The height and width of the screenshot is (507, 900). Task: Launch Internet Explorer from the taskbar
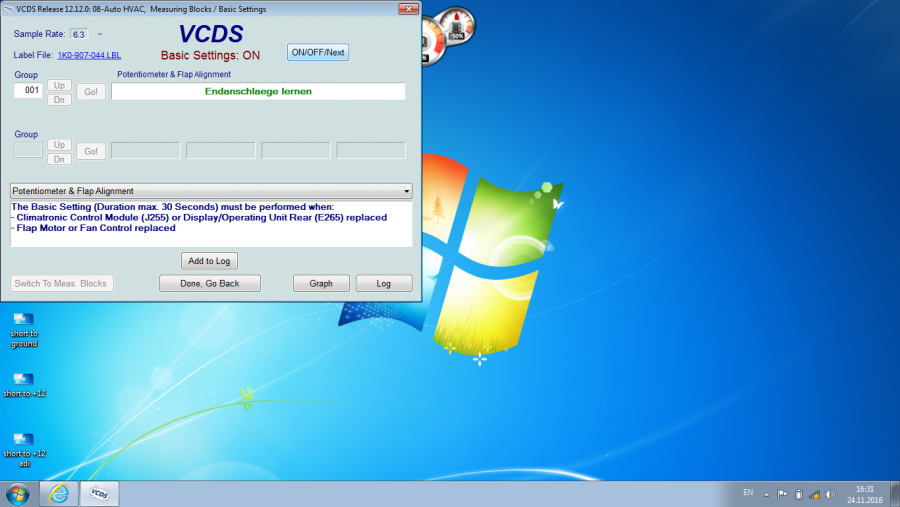[x=58, y=493]
